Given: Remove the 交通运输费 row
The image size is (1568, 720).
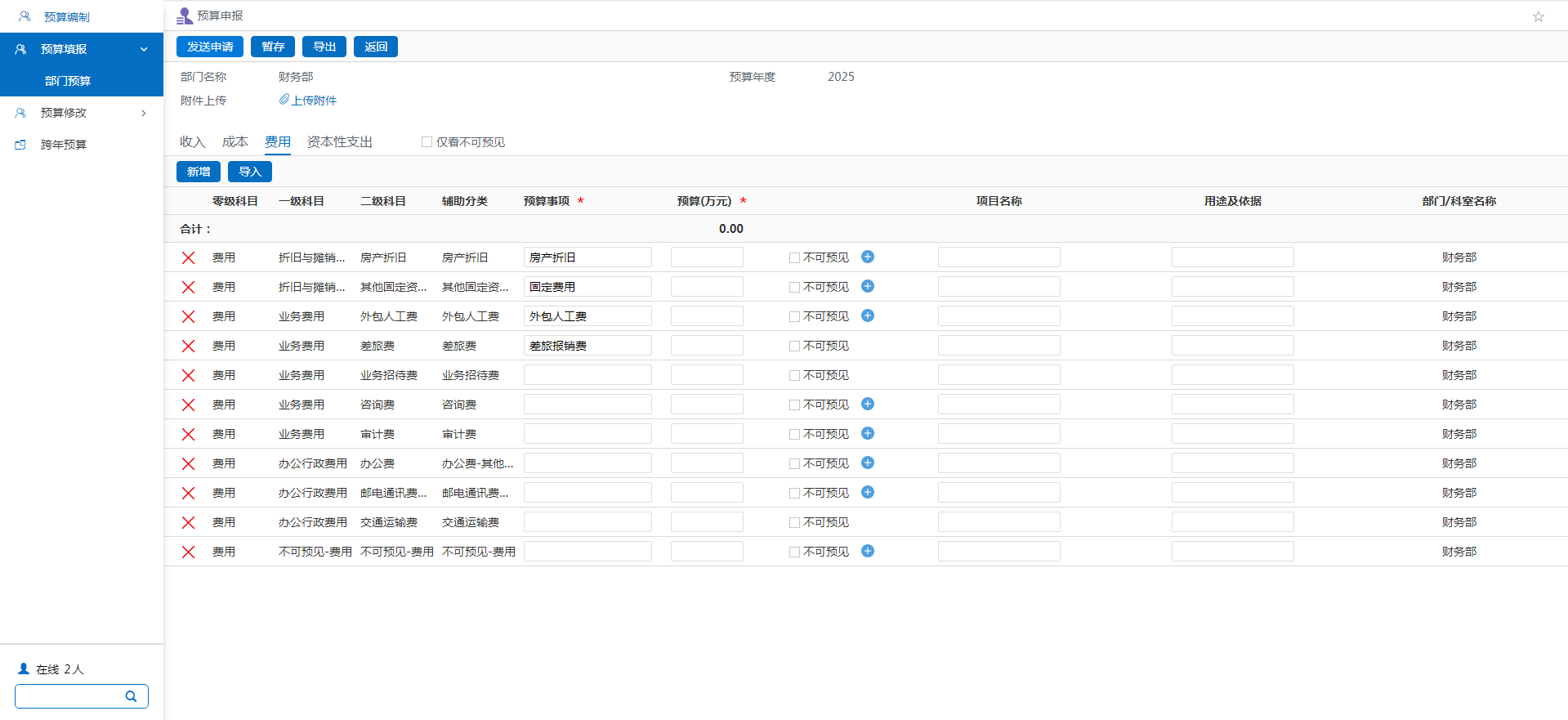Looking at the screenshot, I should tap(188, 522).
